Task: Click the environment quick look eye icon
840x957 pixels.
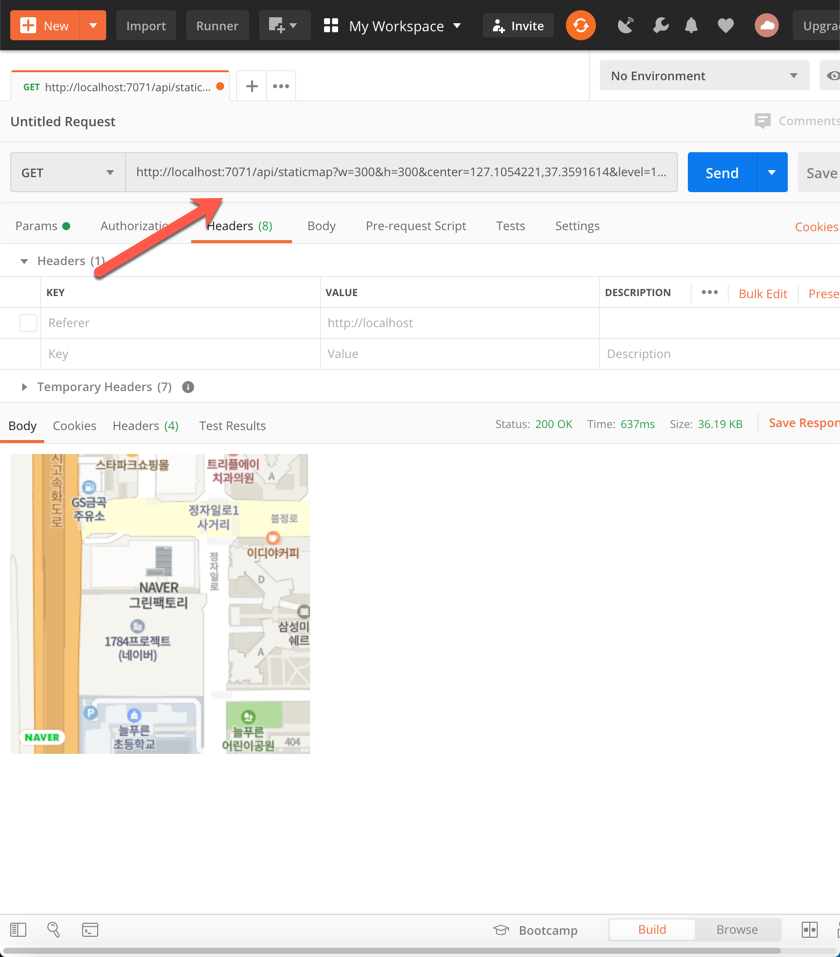Action: [x=831, y=76]
